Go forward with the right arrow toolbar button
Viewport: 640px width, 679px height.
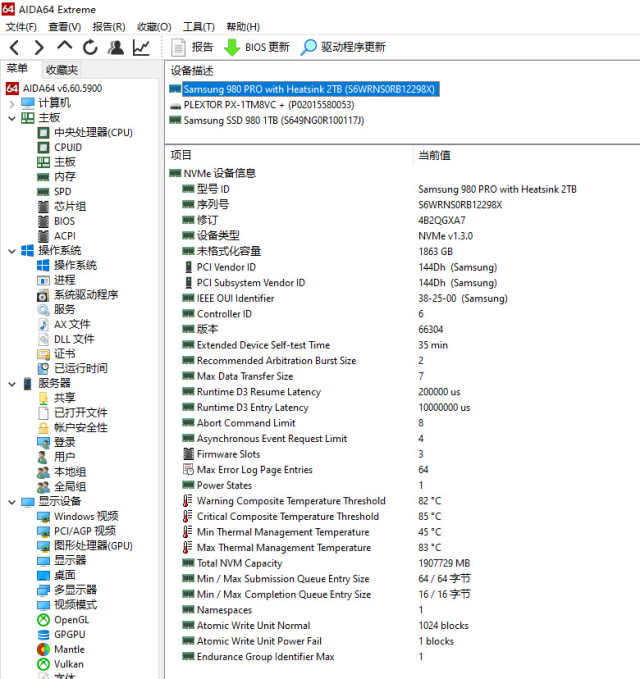[x=39, y=47]
